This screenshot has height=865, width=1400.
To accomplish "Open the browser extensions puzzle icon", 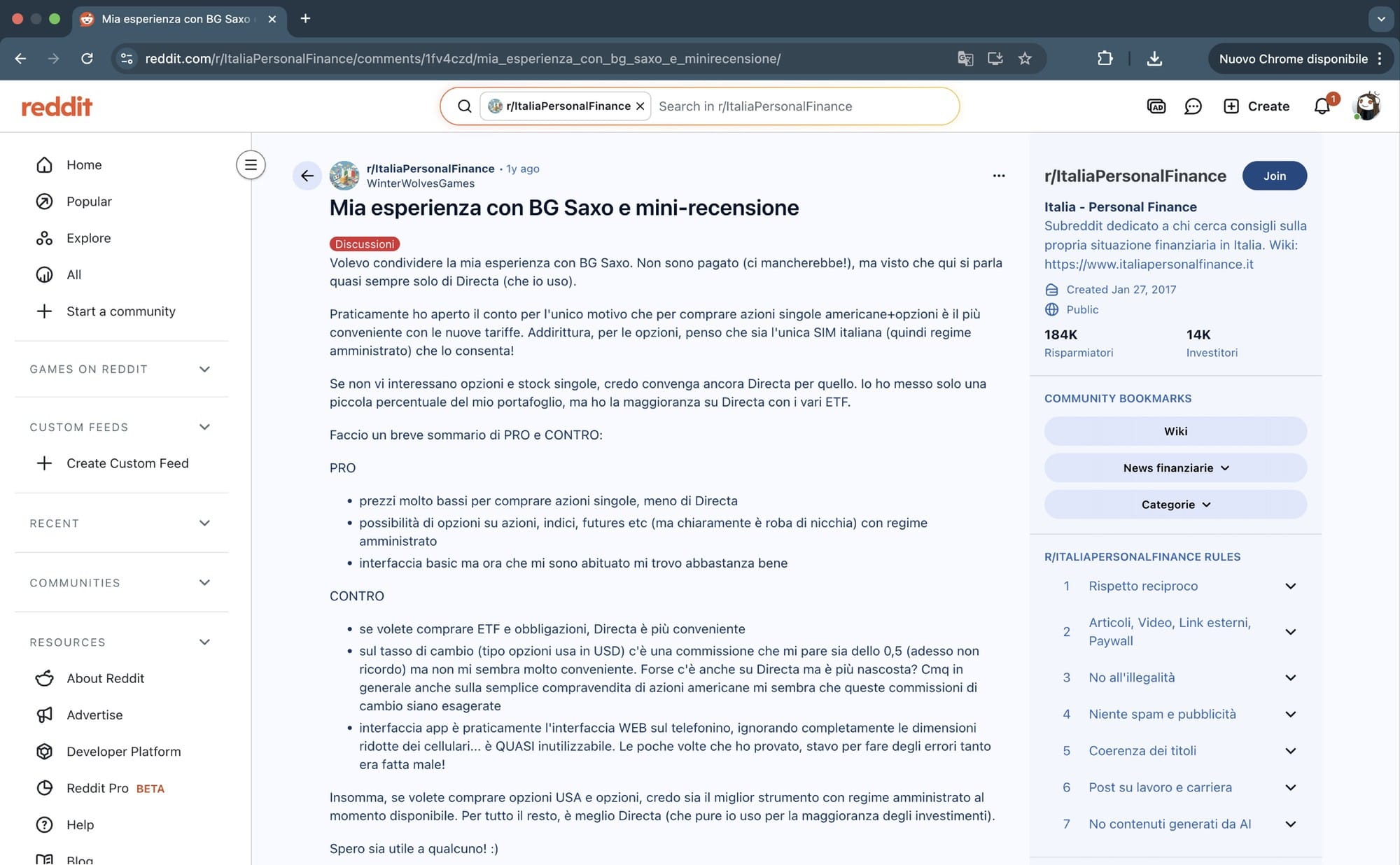I will click(x=1105, y=59).
